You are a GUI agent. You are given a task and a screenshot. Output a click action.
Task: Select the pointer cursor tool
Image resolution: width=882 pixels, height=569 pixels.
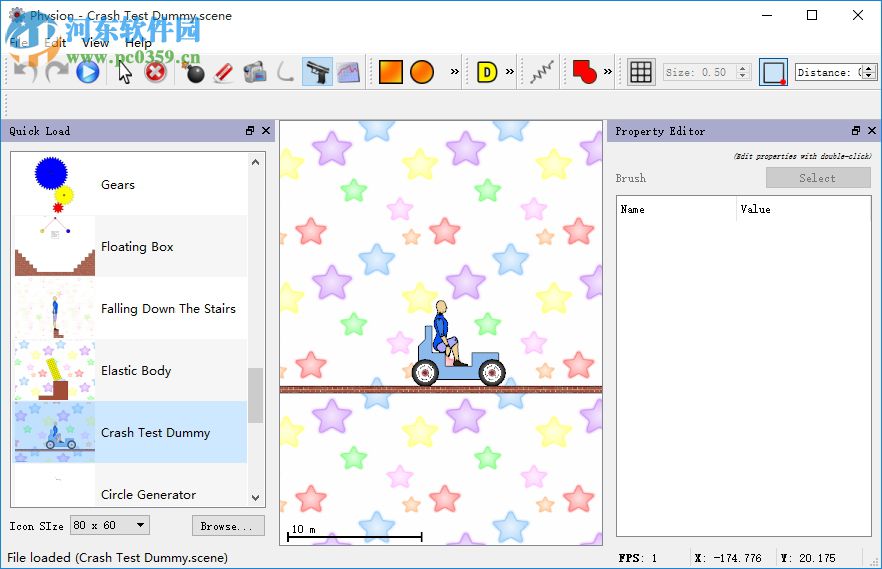click(x=124, y=72)
